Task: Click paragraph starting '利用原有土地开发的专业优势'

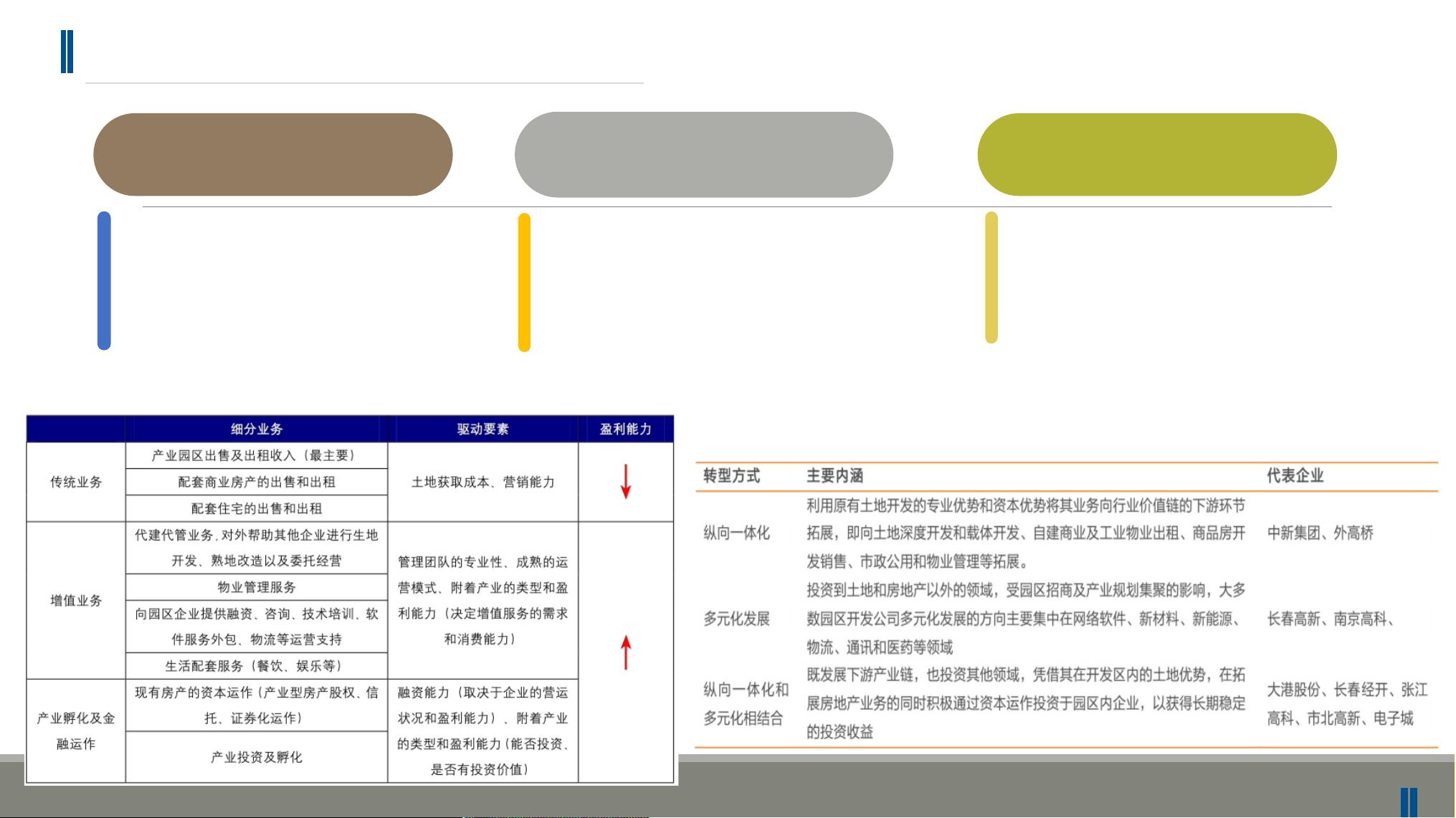Action: tap(1026, 533)
